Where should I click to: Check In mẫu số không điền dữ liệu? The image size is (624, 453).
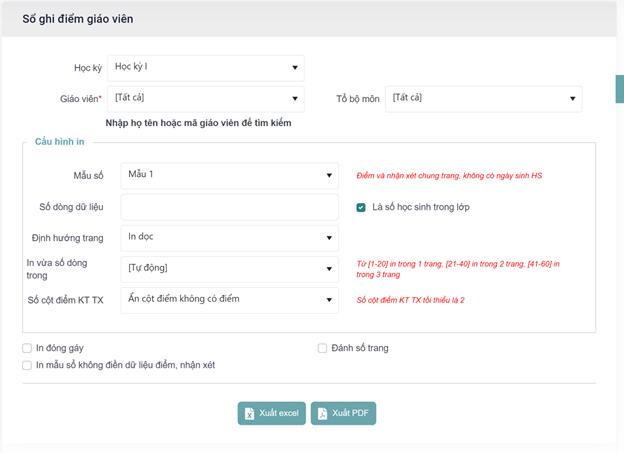point(27,365)
